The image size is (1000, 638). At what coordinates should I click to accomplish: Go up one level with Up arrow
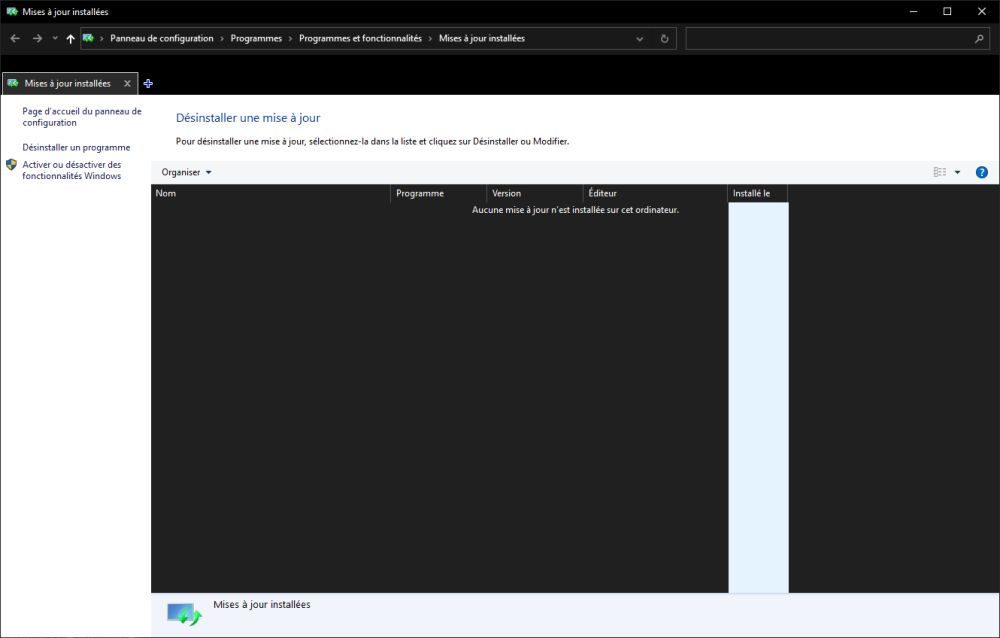[70, 39]
